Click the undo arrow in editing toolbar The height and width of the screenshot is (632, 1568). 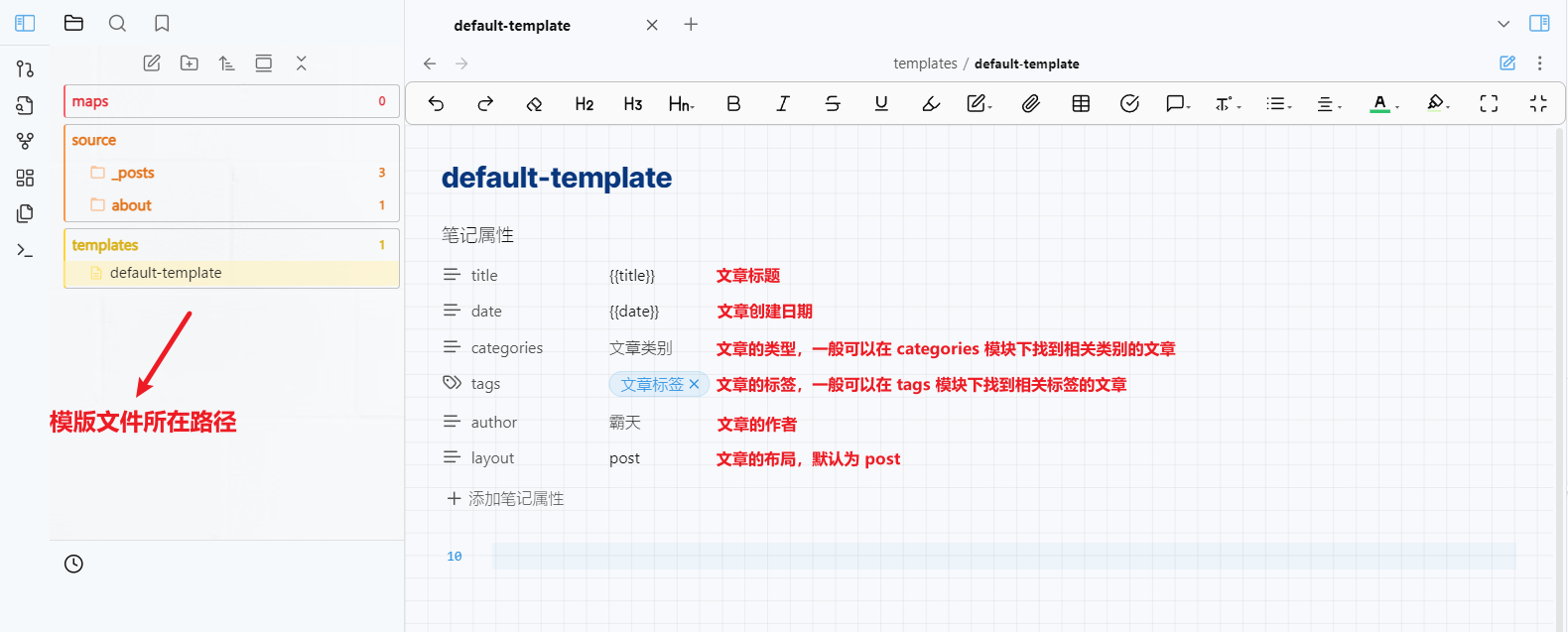click(436, 103)
